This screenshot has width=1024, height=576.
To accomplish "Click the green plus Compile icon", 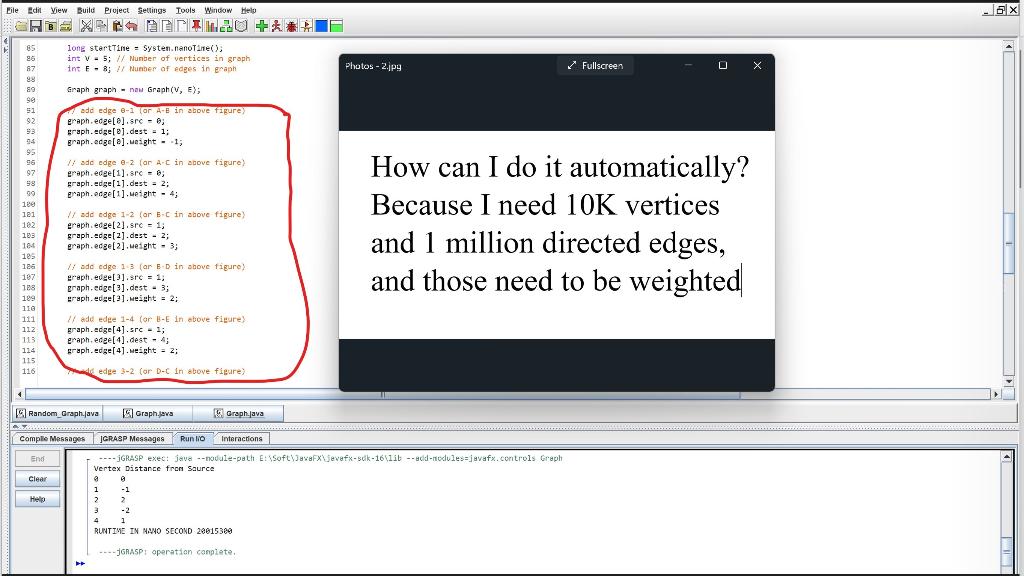I will (x=262, y=26).
